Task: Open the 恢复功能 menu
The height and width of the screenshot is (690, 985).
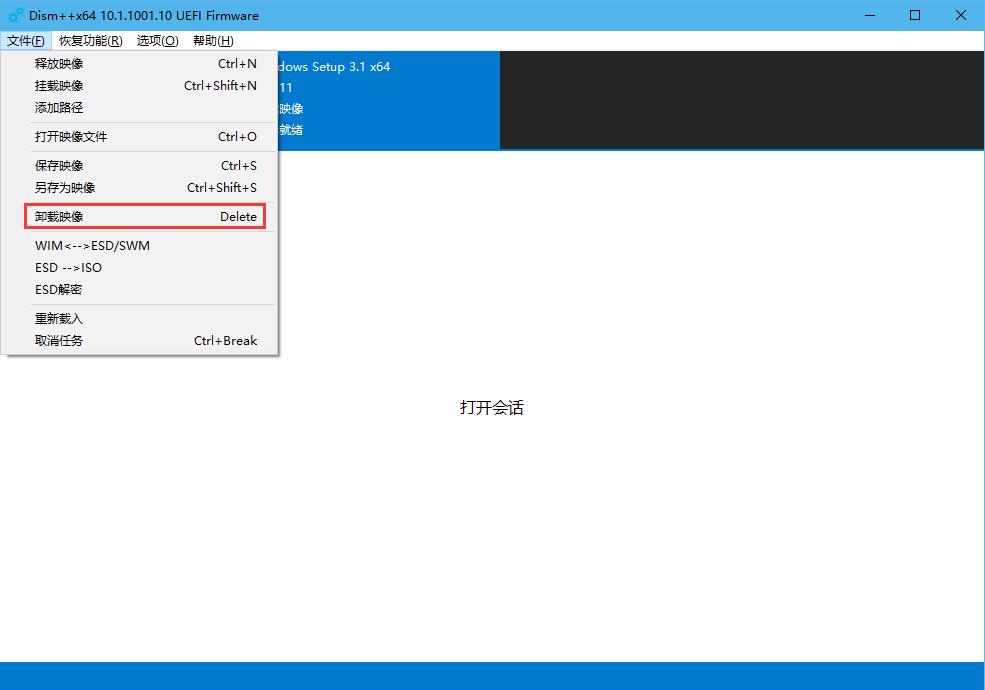Action: (x=90, y=40)
